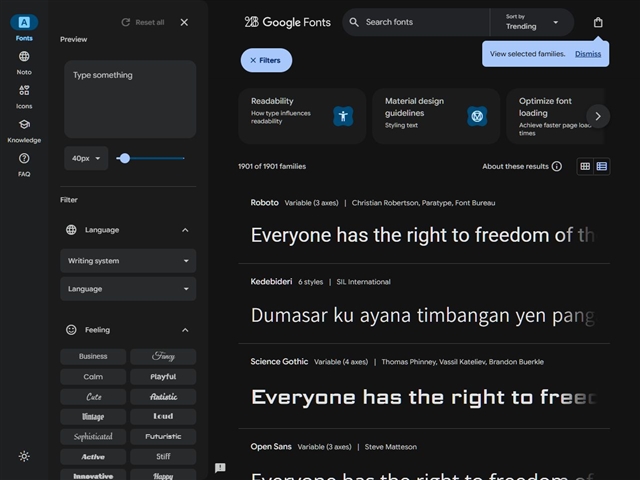Click the Dismiss link in tooltip
The width and height of the screenshot is (640, 480).
click(588, 54)
